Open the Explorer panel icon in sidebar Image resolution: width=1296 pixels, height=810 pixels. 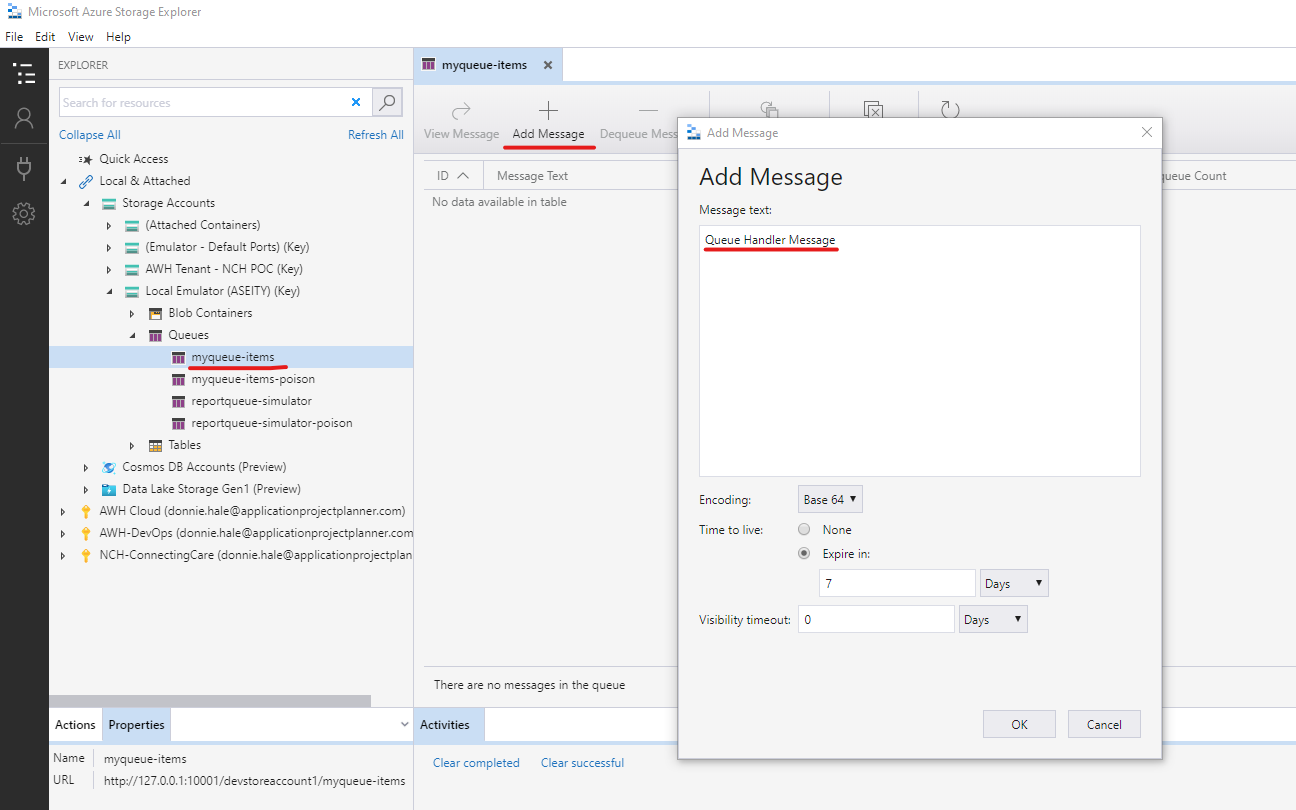24,73
